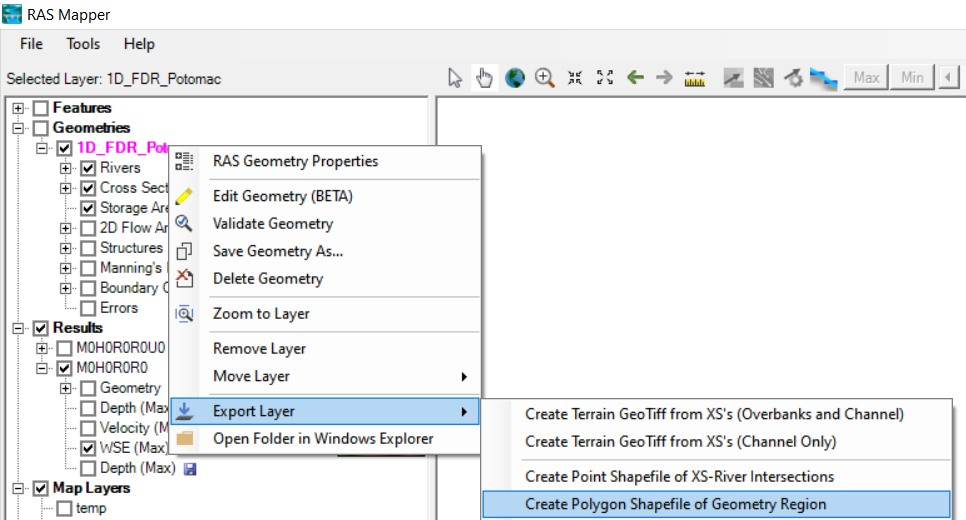Uncheck the 1D_FDR_Potomac geometry checkbox
Viewport: 966px width, 520px height.
(64, 148)
